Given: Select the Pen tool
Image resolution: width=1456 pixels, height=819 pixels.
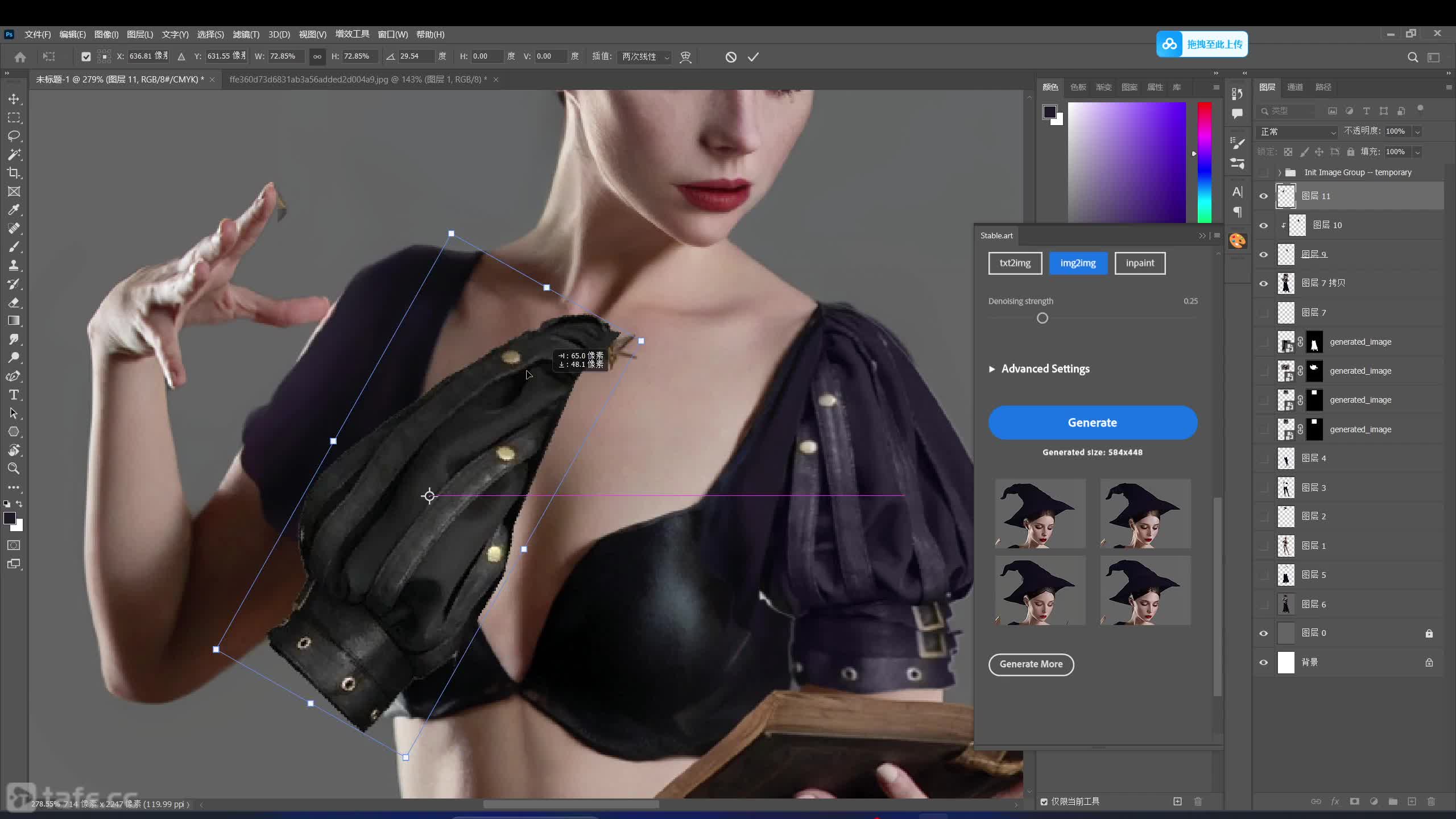Looking at the screenshot, I should (14, 377).
